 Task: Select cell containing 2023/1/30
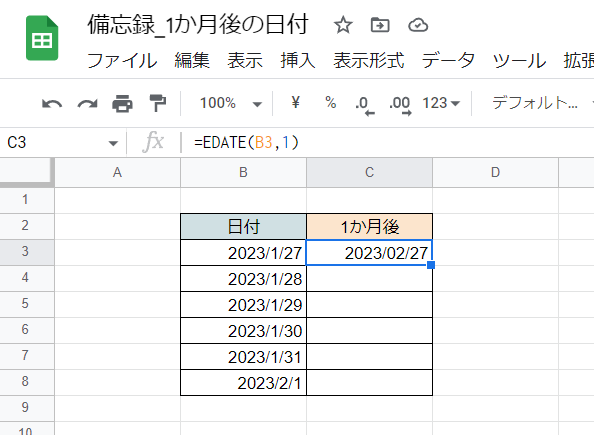coord(243,330)
